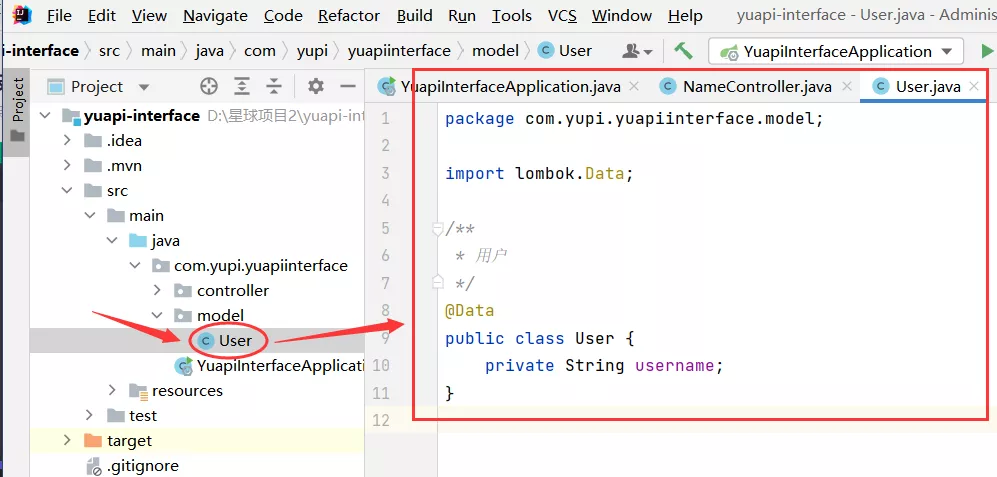Click the Build project hammer icon
The image size is (997, 477).
(684, 50)
